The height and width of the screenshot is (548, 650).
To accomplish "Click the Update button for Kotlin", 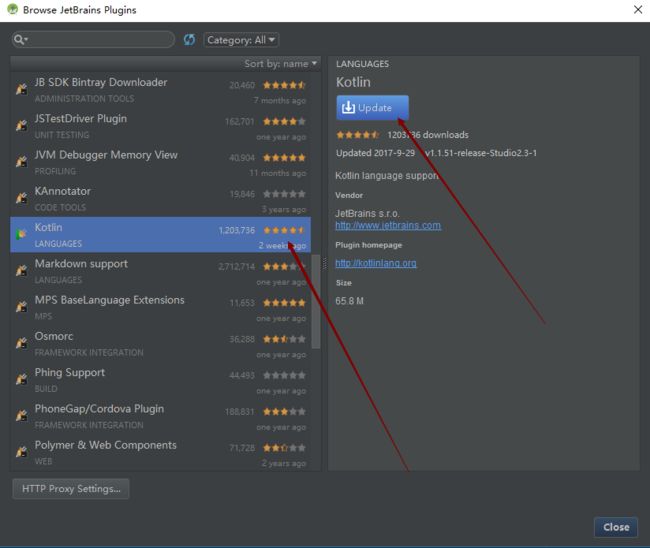I will 372,108.
